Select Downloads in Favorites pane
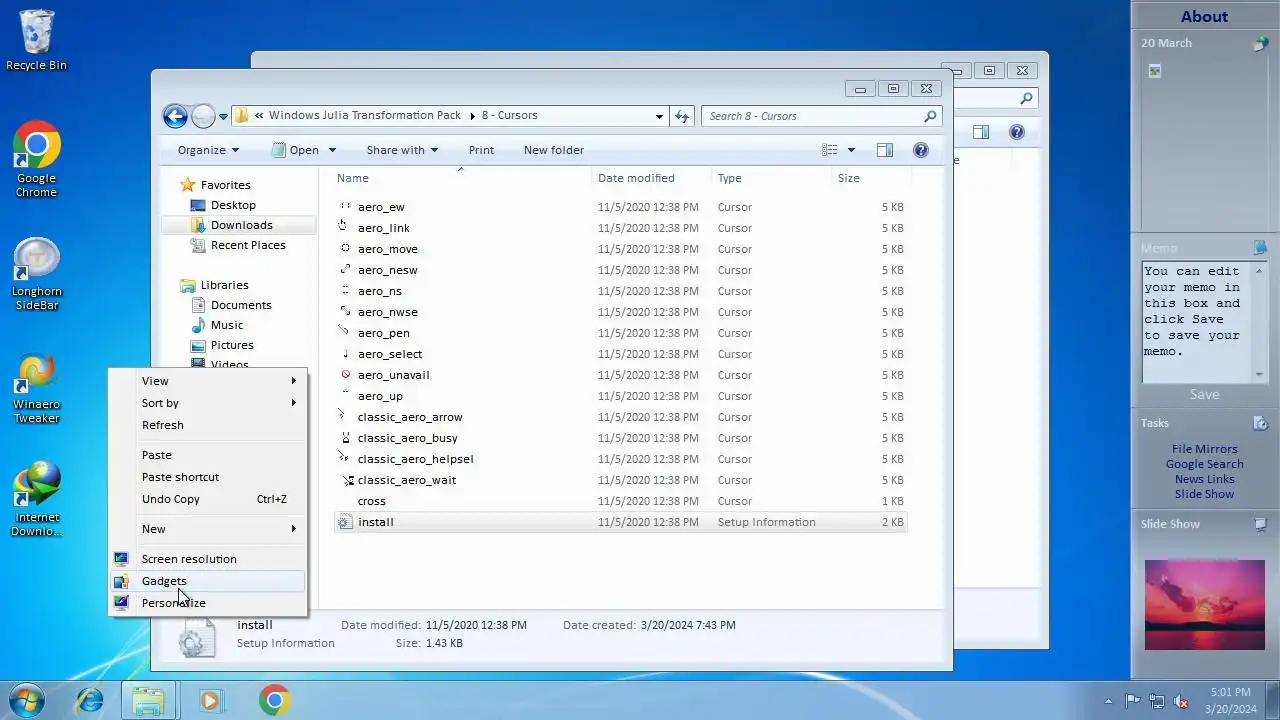This screenshot has width=1280, height=720. tap(240, 225)
